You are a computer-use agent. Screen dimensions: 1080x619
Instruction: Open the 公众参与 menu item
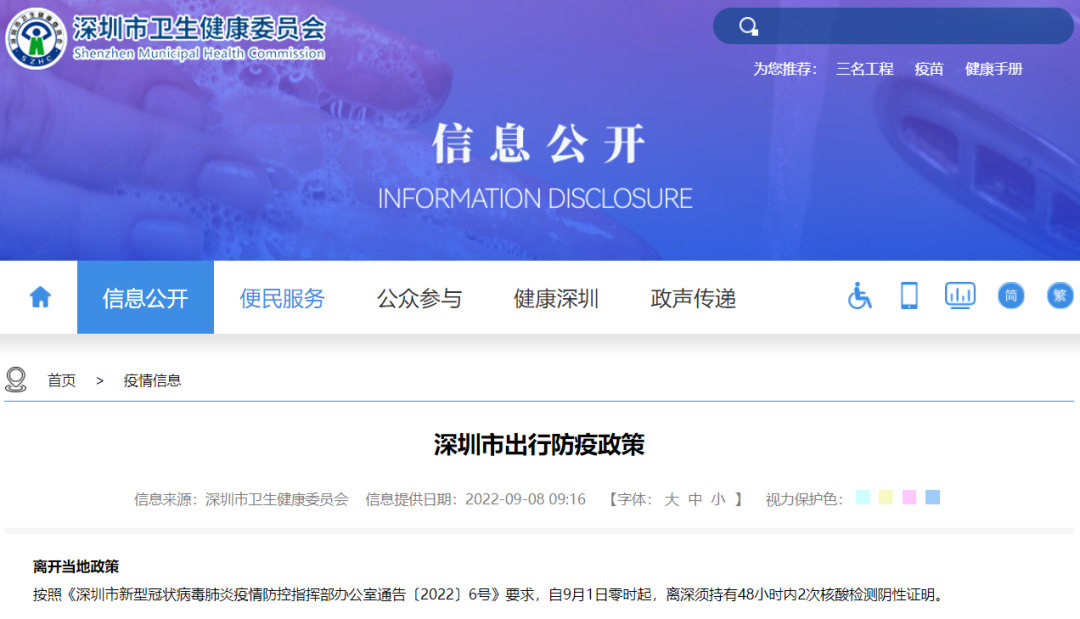[x=419, y=298]
